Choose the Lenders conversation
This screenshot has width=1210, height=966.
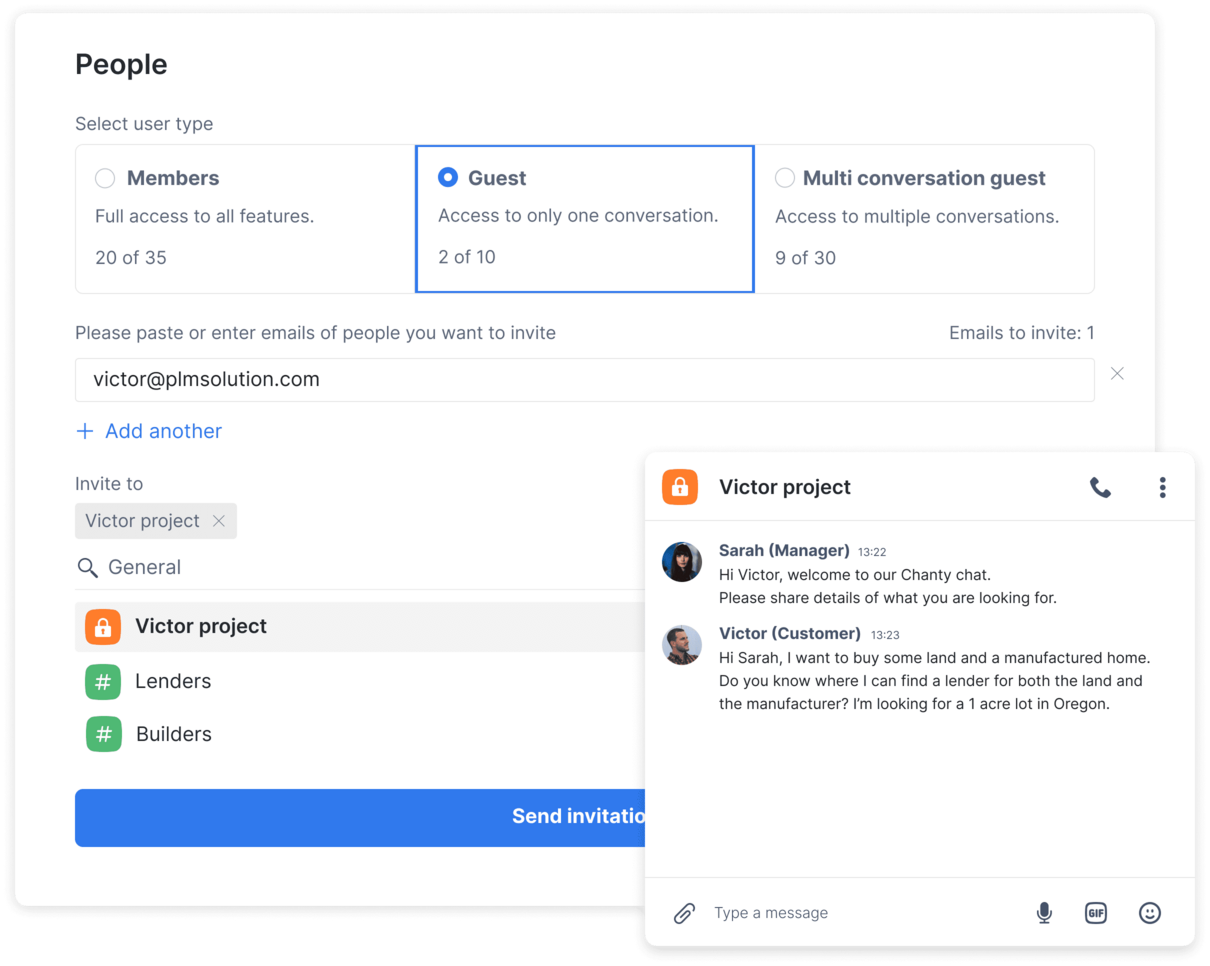(173, 681)
